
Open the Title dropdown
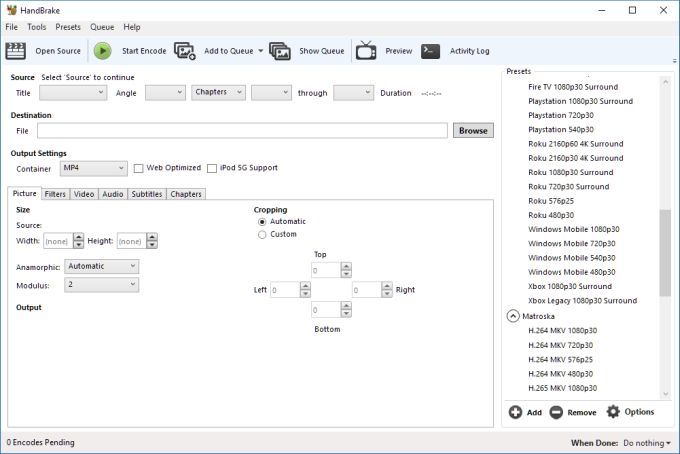[x=73, y=93]
